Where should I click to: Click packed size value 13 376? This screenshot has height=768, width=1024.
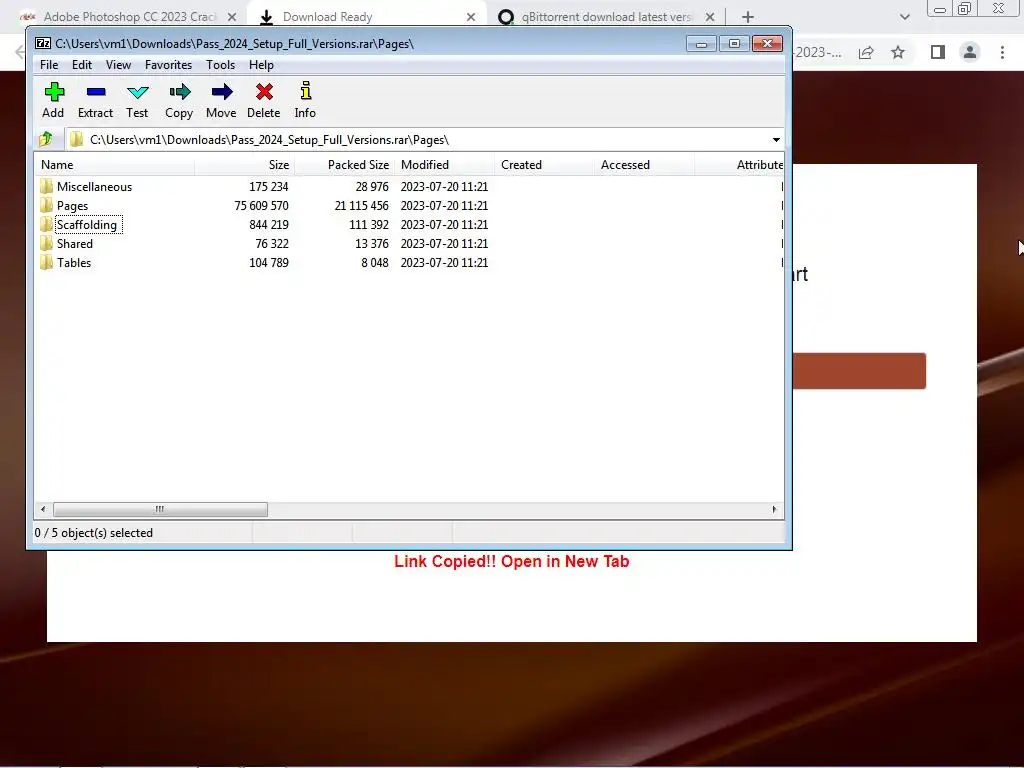[x=372, y=244]
